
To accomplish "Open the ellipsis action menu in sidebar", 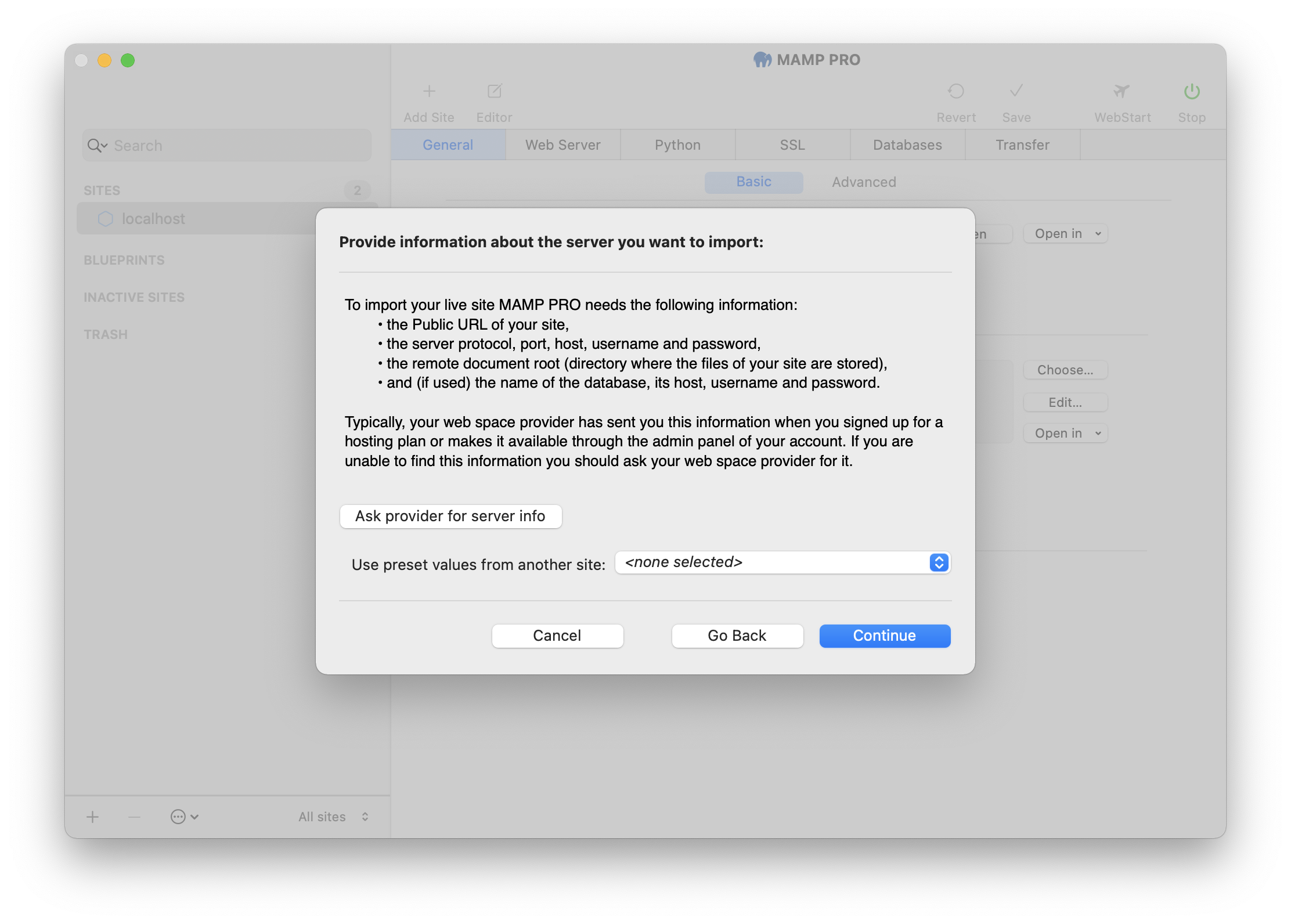I will pyautogui.click(x=184, y=817).
